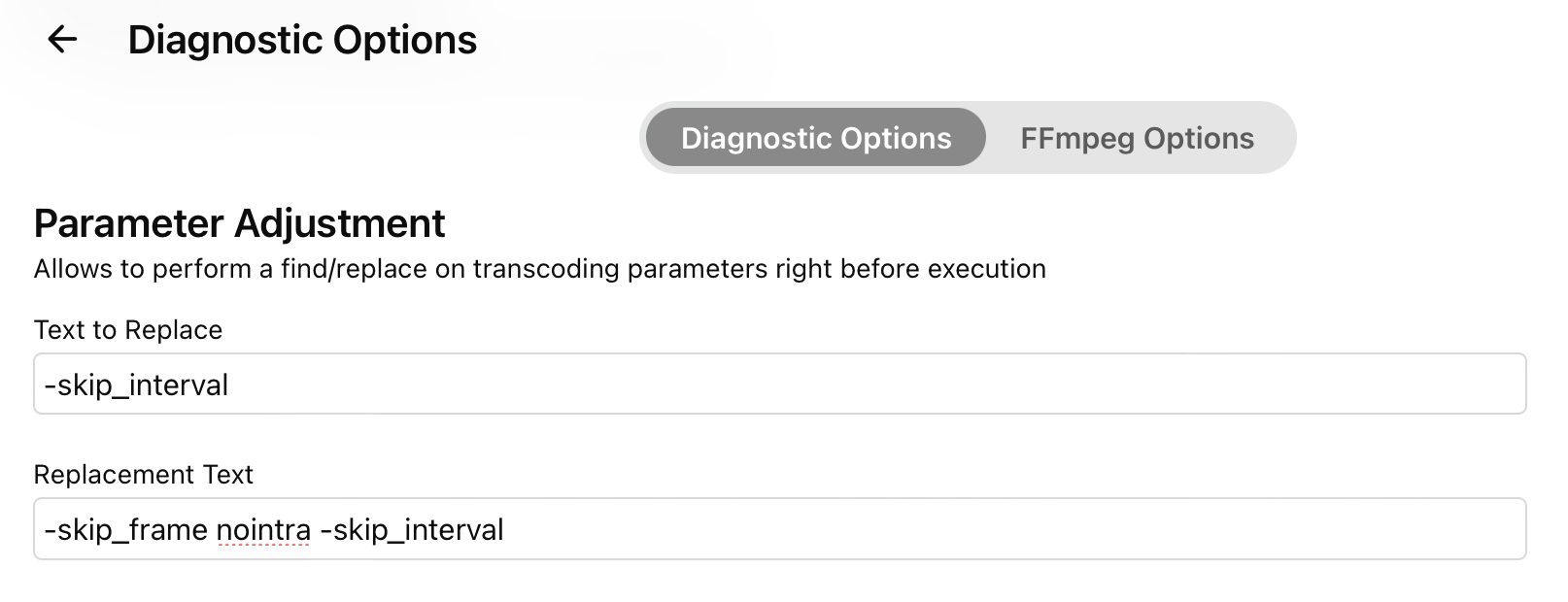
Task: Click the Diagnostic Options page title
Action: point(302,40)
